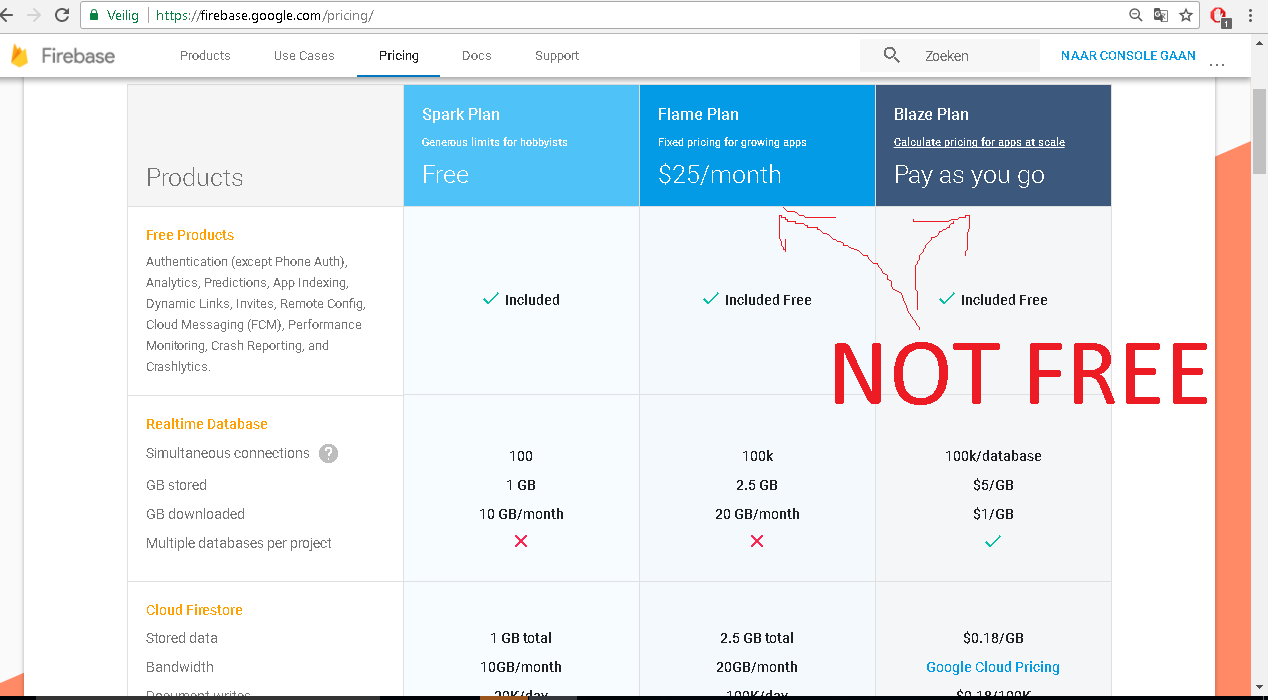Click the browser forward arrow

pyautogui.click(x=34, y=15)
